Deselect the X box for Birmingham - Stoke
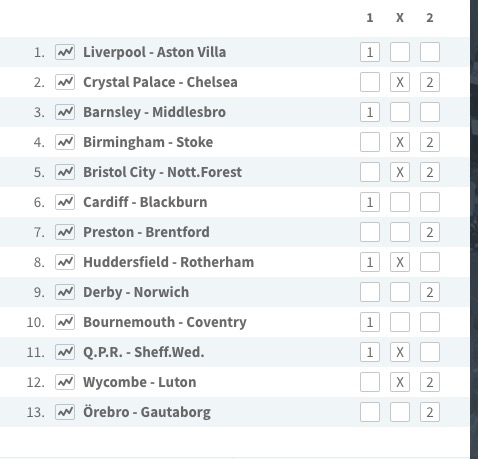This screenshot has width=478, height=459. pos(400,142)
